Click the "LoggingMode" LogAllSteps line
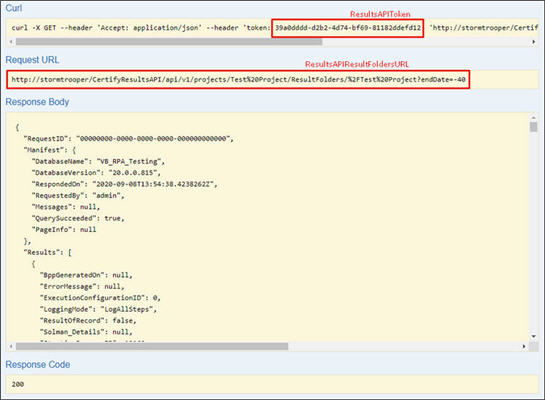545x400 pixels. 98,309
